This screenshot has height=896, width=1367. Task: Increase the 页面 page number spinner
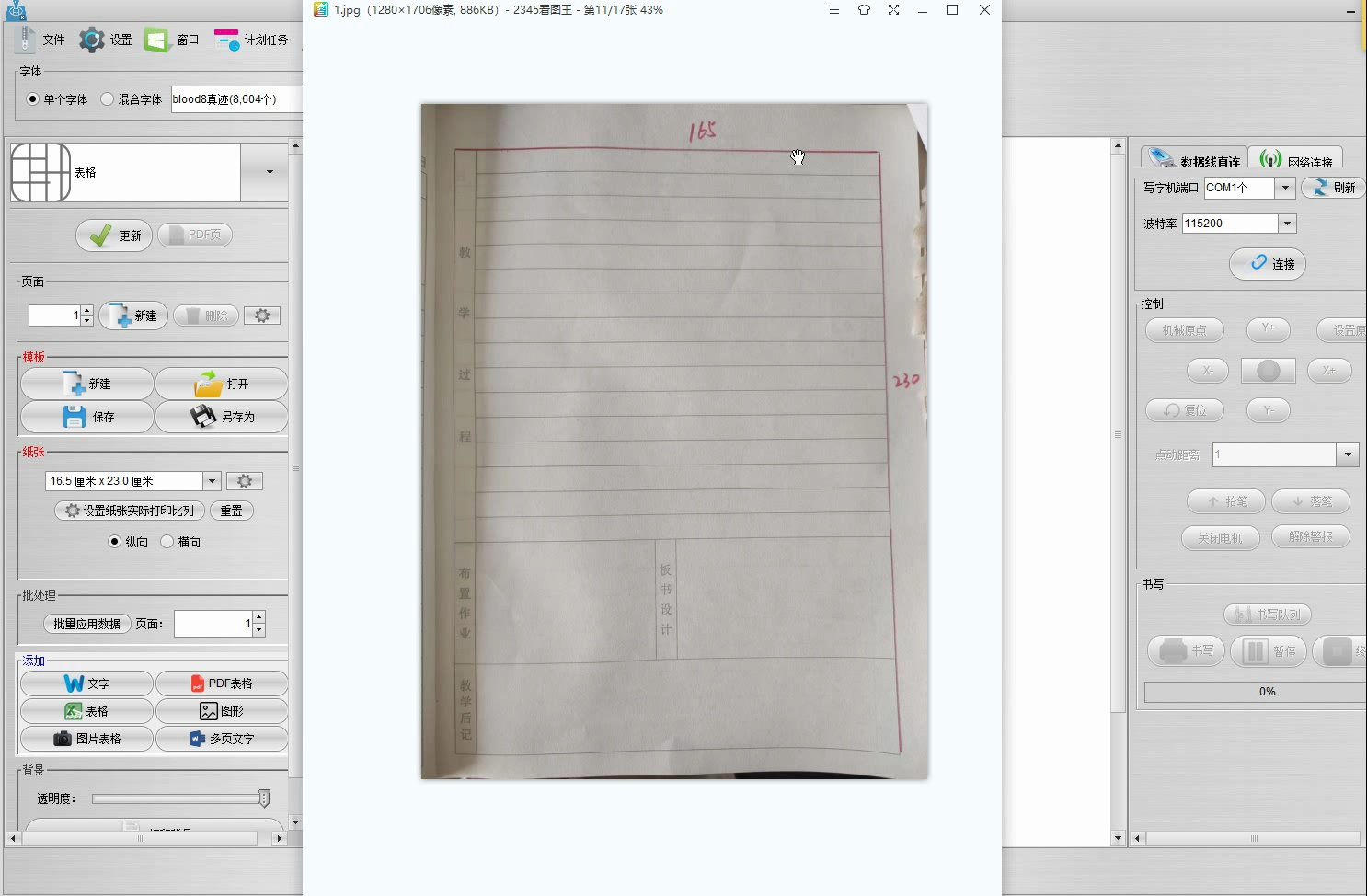86,311
